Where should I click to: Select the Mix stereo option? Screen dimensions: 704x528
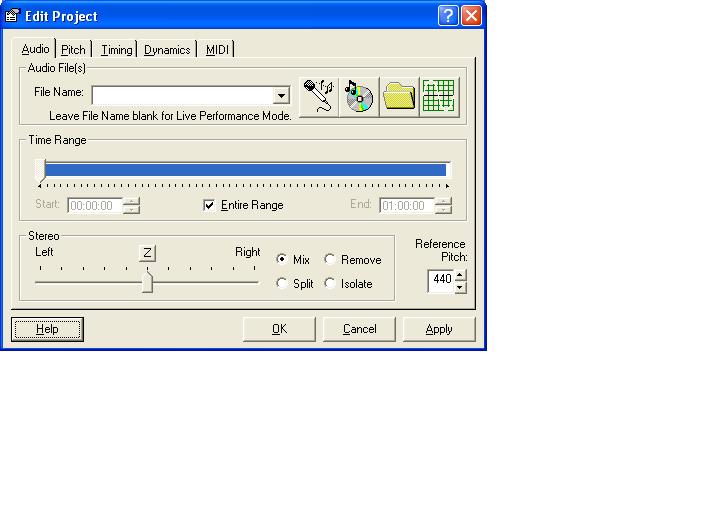point(282,259)
